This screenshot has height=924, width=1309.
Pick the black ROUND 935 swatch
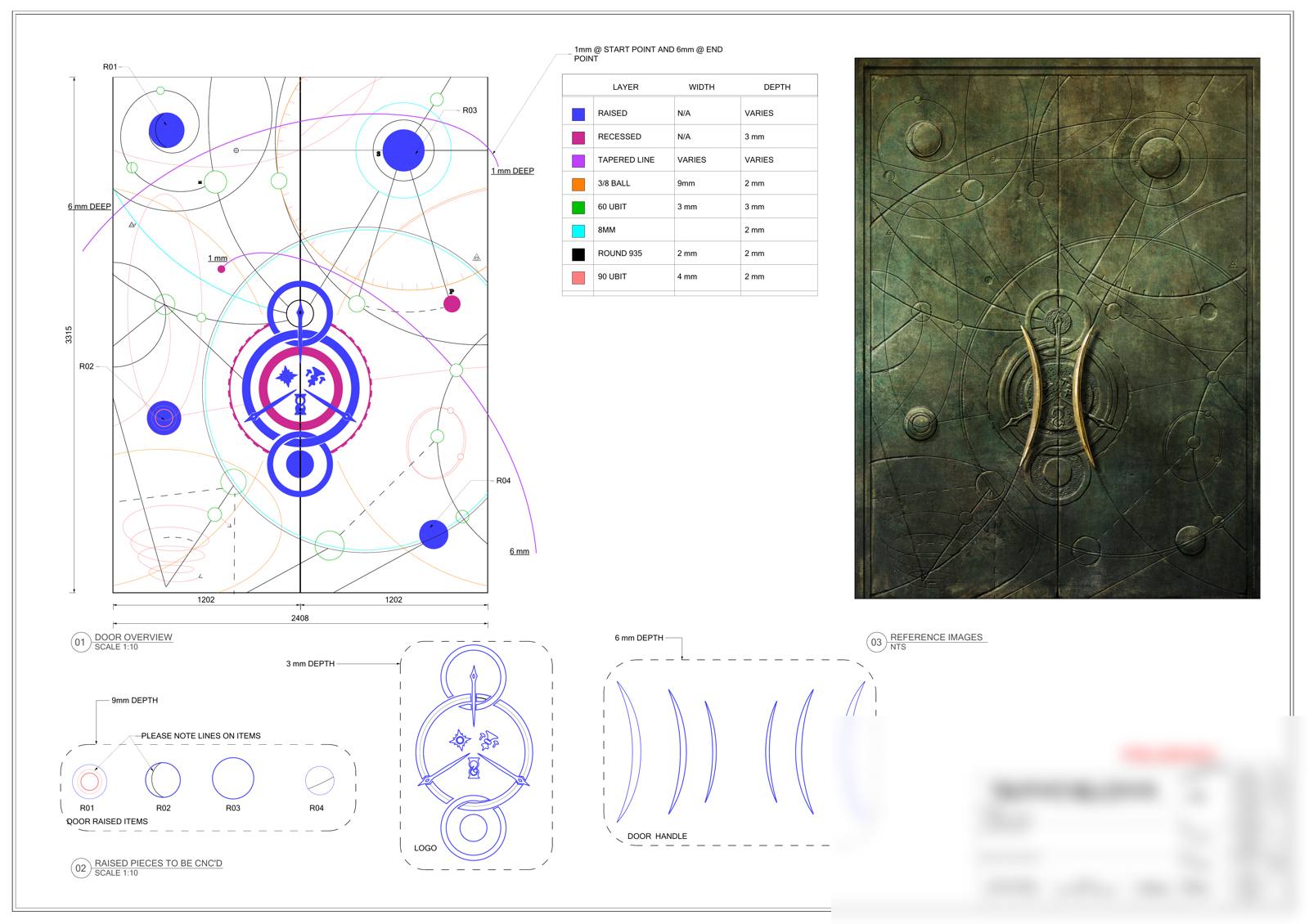pyautogui.click(x=578, y=254)
